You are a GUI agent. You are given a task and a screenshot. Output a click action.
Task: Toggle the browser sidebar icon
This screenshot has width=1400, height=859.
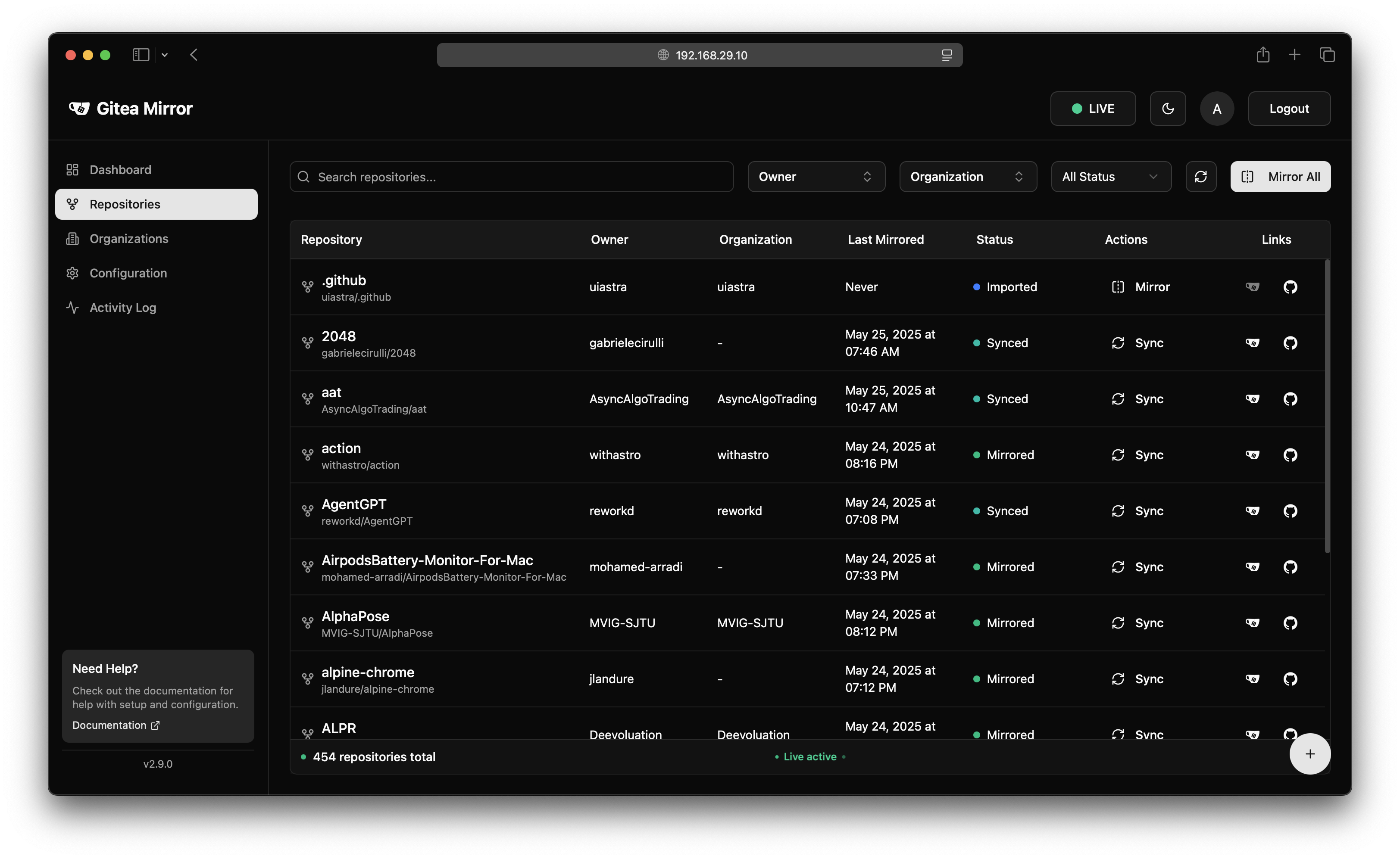[141, 55]
